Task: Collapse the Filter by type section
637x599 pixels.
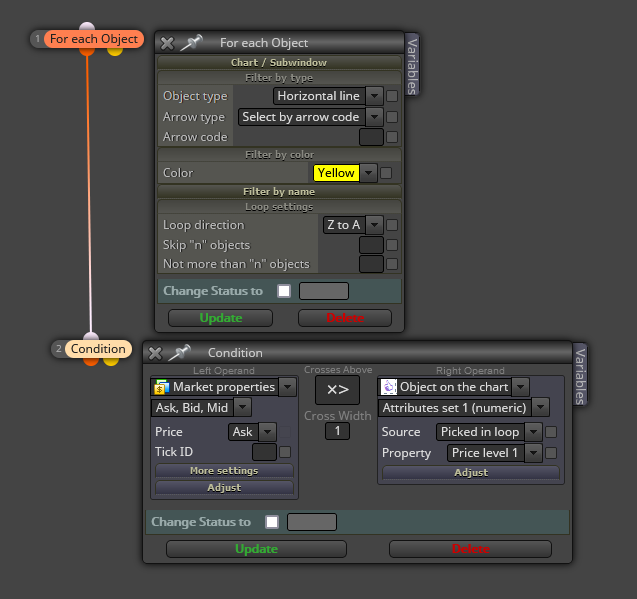Action: click(x=279, y=78)
